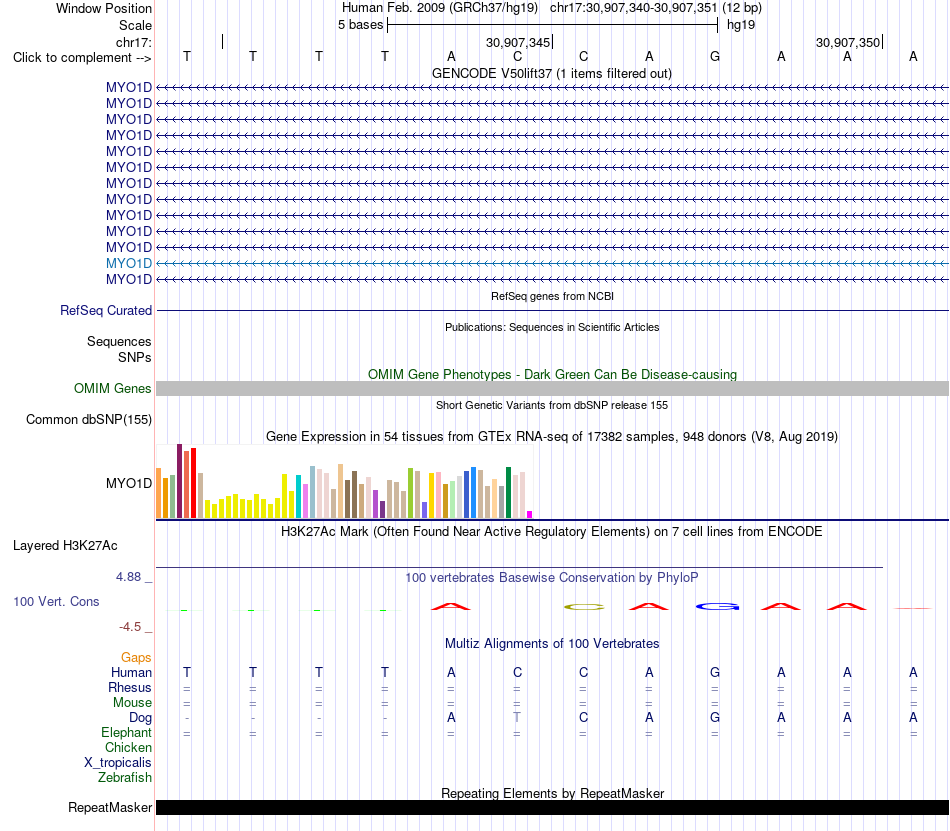Click the faded T base in the Dog row
The height and width of the screenshot is (831, 950).
(x=517, y=717)
